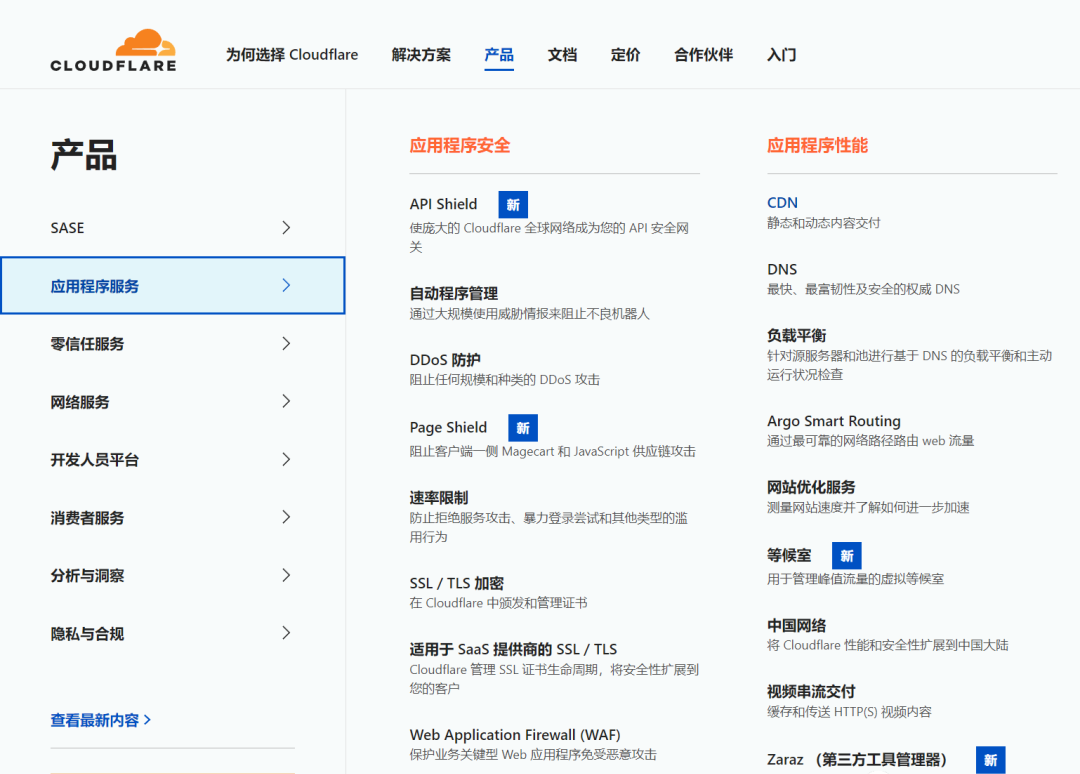Click the 新 badge beside 等候室
This screenshot has height=774, width=1080.
click(x=847, y=556)
